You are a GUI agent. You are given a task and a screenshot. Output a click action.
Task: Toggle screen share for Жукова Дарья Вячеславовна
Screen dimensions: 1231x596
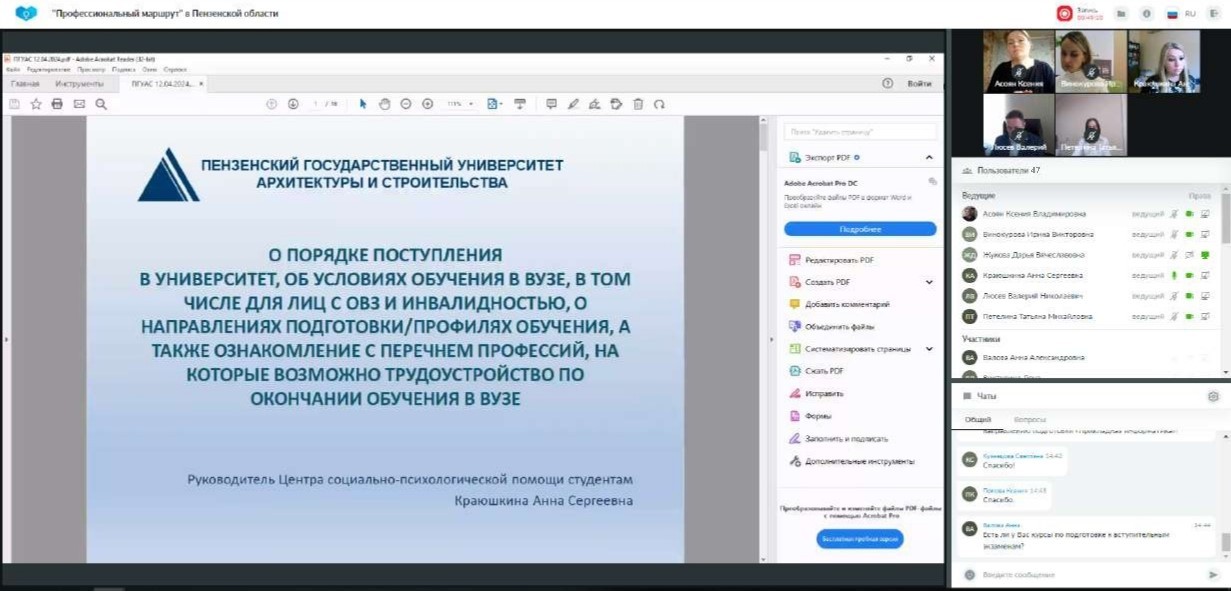[1204, 255]
